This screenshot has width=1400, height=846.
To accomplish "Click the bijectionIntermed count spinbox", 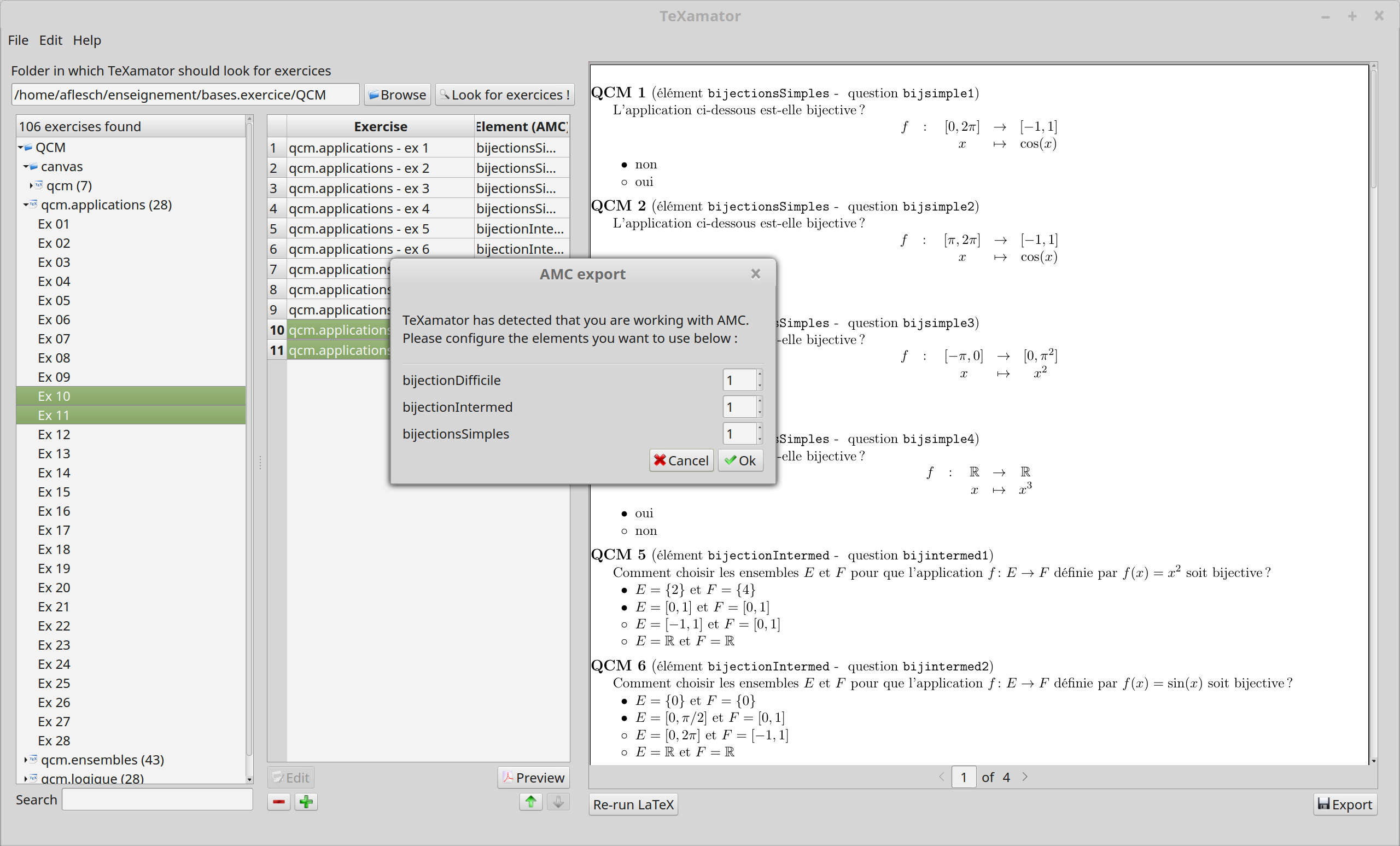I will [x=742, y=407].
